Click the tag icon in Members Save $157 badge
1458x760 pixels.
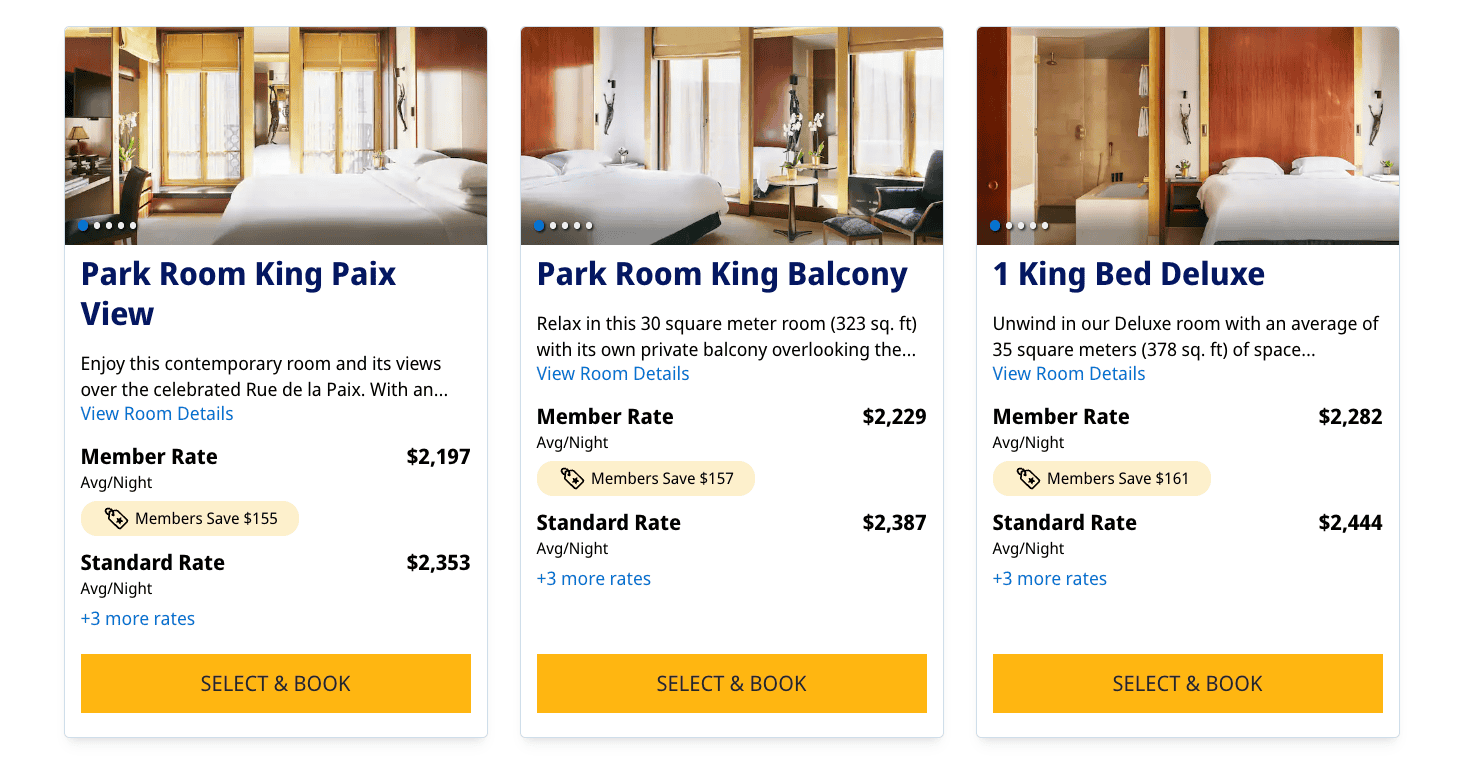[573, 478]
